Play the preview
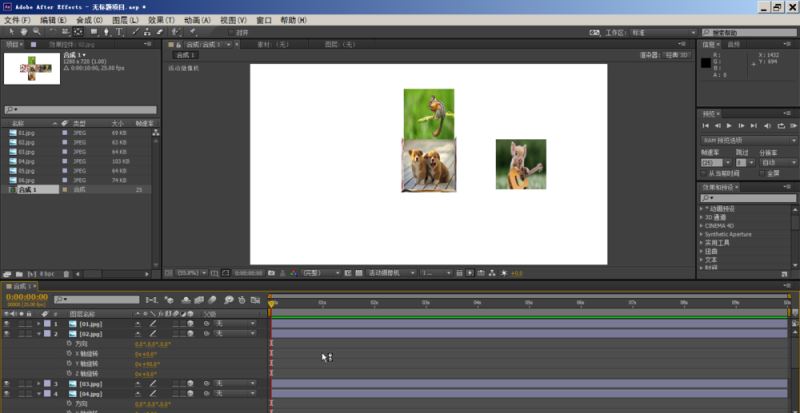The image size is (800, 413). tap(729, 126)
